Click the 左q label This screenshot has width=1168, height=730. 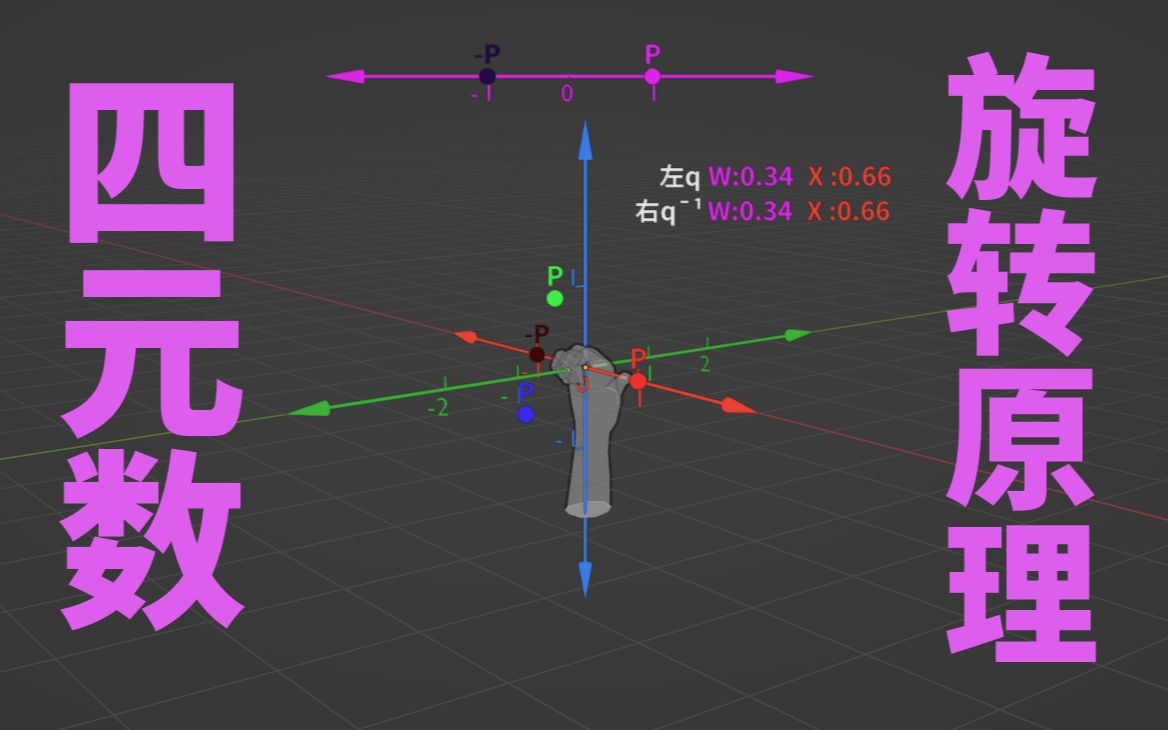coord(679,177)
